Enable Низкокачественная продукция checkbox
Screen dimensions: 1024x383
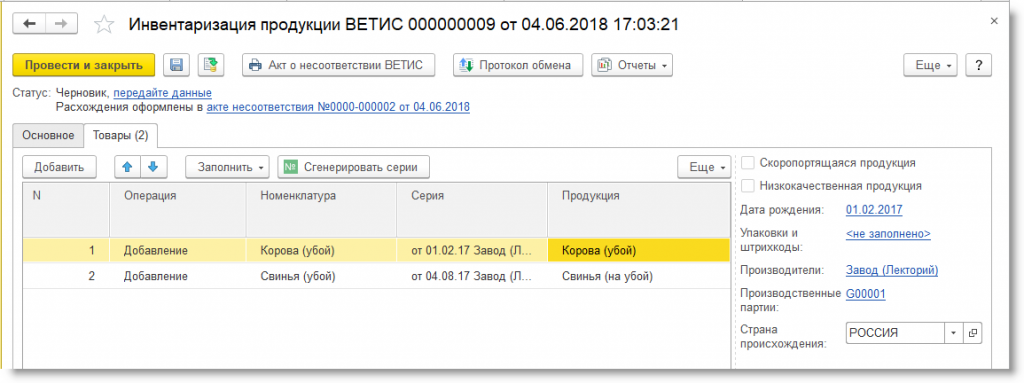coord(748,186)
